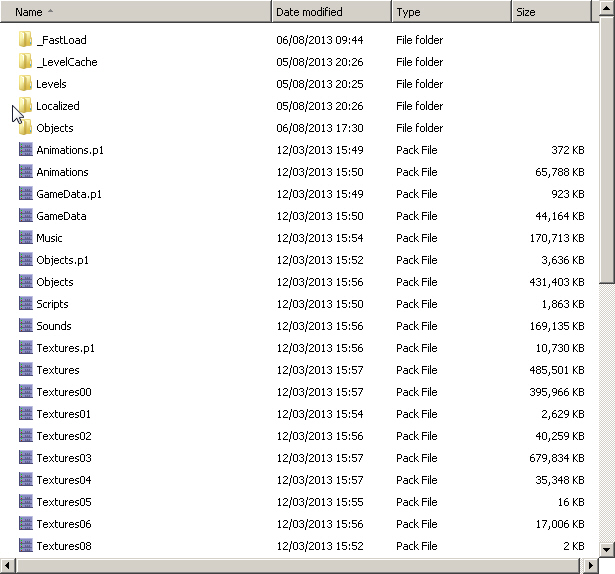Viewport: 615px width, 574px height.
Task: Select the Textures00 file name
Action: point(64,392)
